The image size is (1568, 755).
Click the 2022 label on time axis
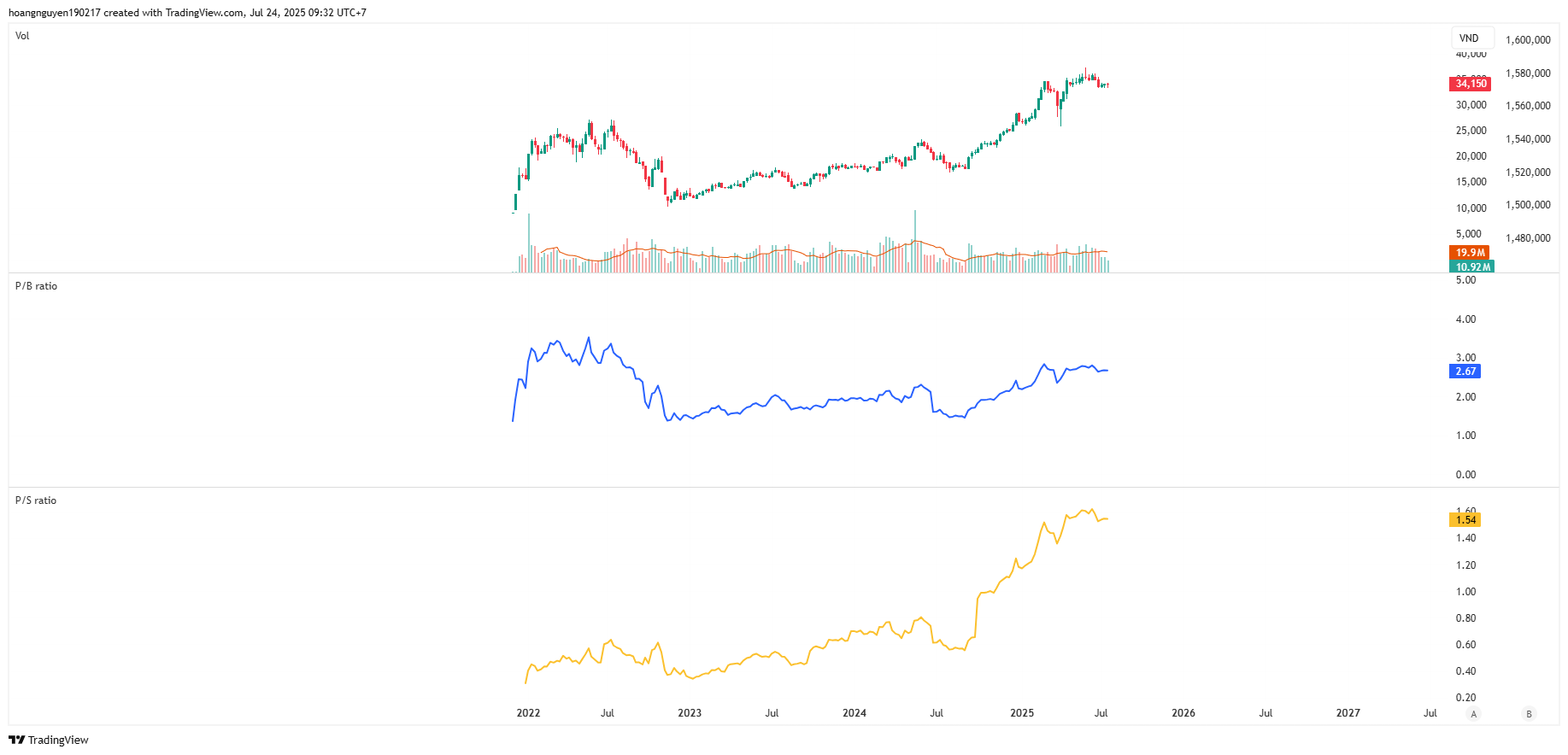tap(528, 713)
